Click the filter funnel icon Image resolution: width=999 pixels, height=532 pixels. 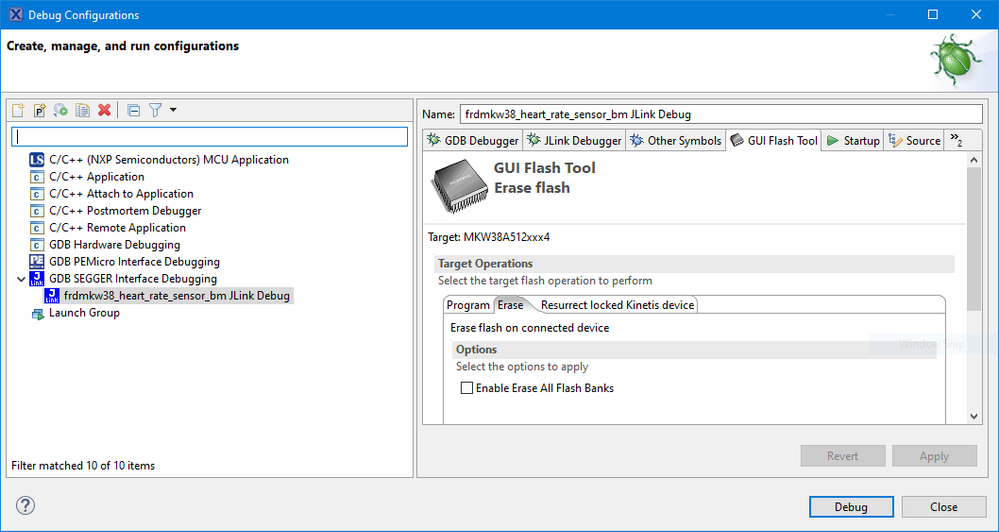click(155, 110)
